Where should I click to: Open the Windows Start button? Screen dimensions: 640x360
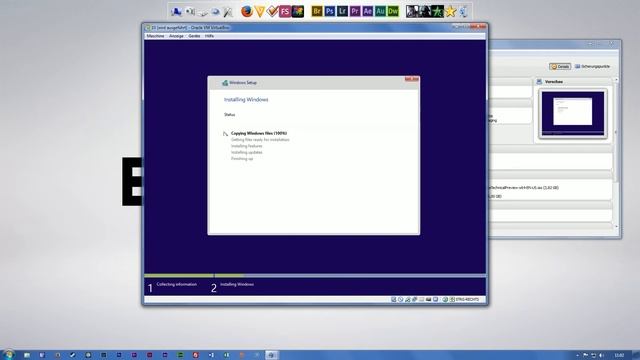pyautogui.click(x=8, y=355)
